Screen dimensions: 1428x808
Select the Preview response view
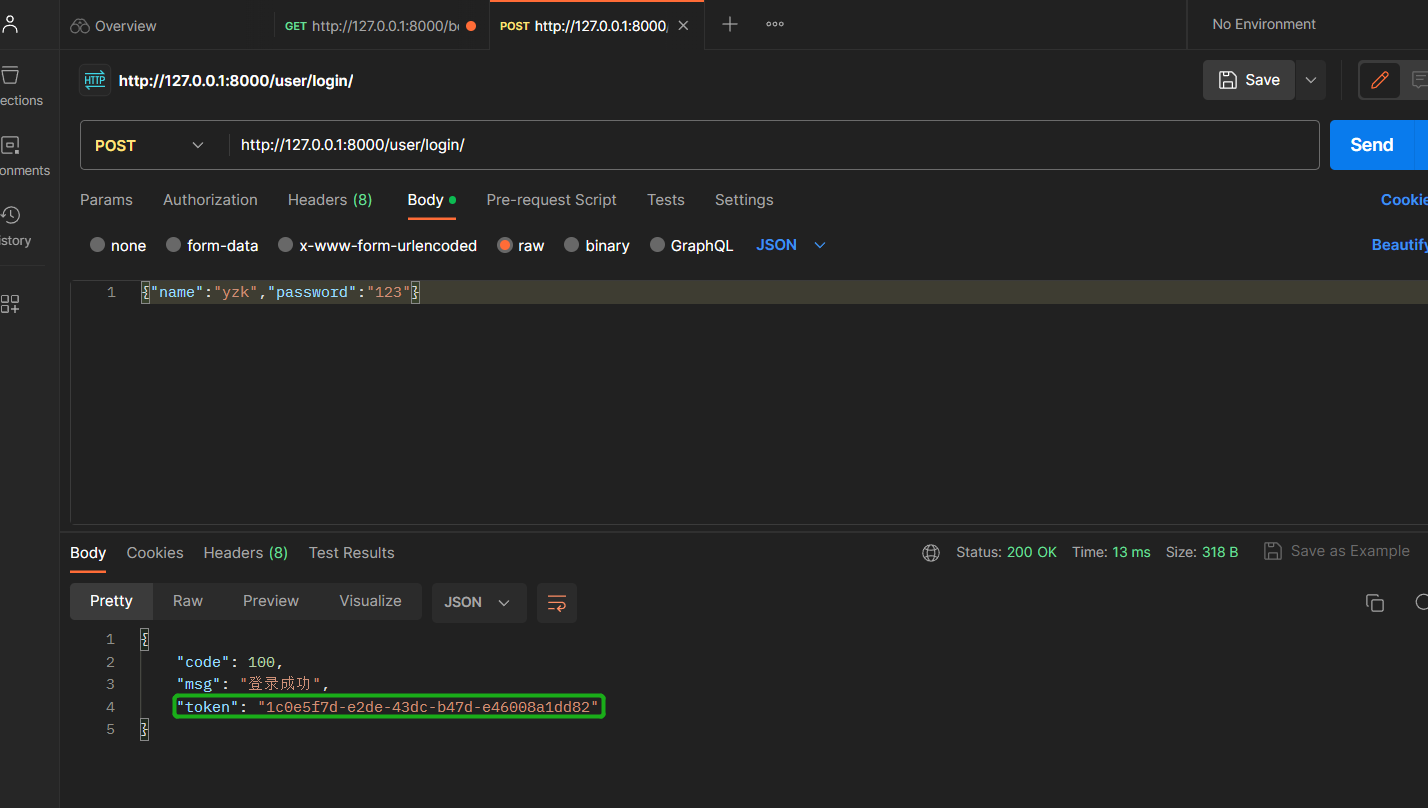[271, 601]
